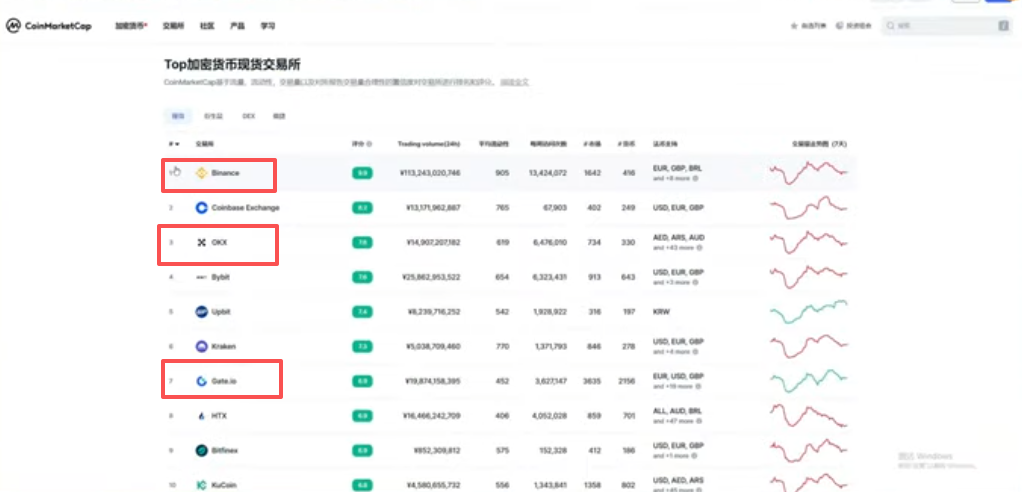The width and height of the screenshot is (1022, 492).
Task: Select the 现货 spot tab
Action: coord(178,117)
